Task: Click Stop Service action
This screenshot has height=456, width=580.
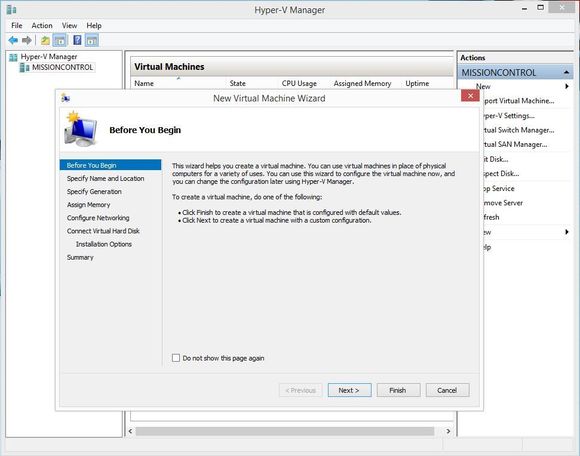Action: click(x=499, y=189)
